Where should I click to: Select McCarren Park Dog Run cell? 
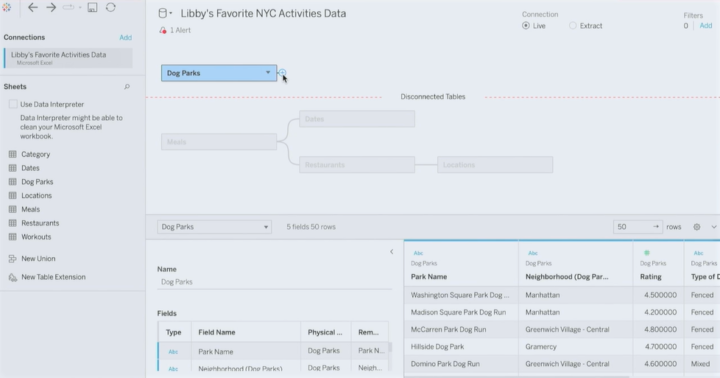click(x=460, y=330)
